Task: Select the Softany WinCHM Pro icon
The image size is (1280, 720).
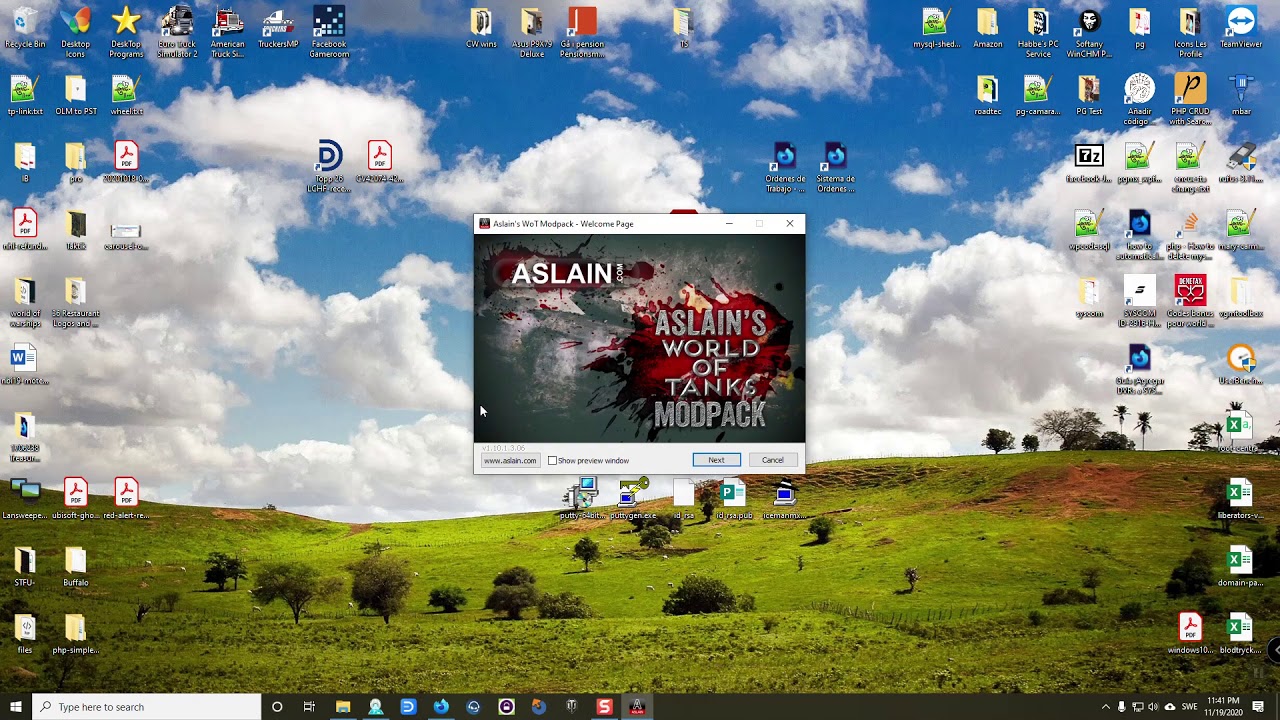Action: [1089, 32]
